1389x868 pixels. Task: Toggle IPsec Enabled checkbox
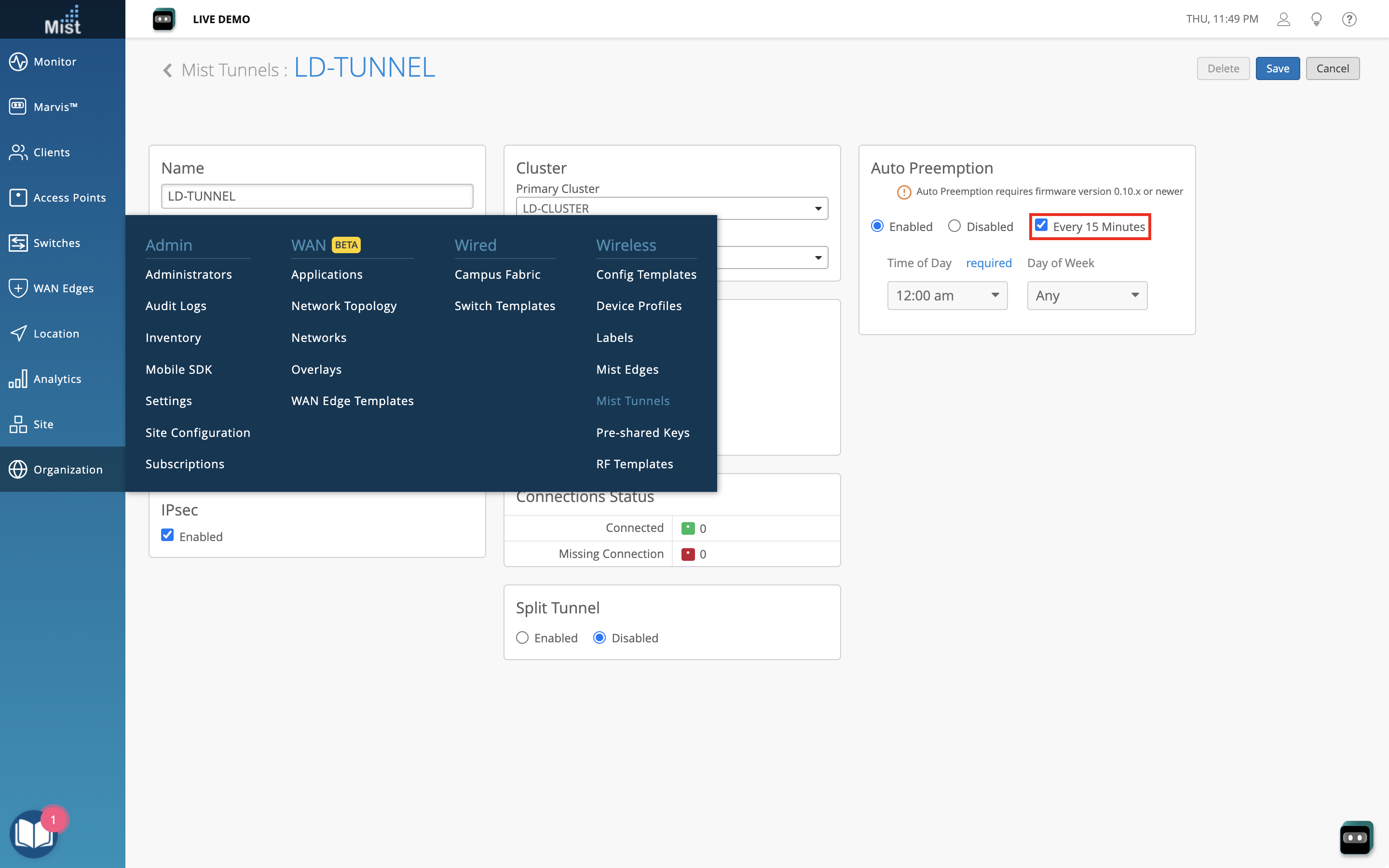(x=168, y=536)
